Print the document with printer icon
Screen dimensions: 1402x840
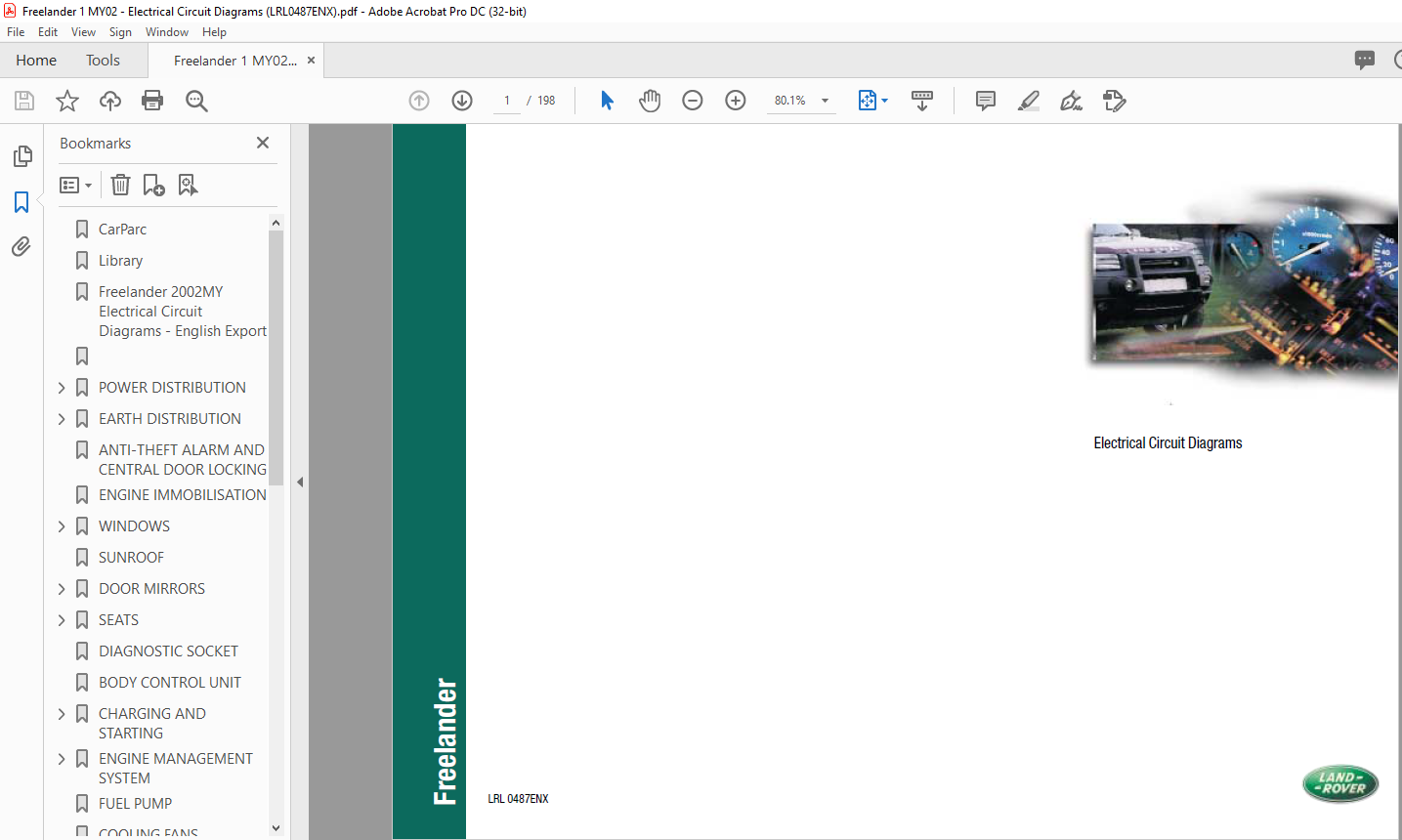[152, 101]
